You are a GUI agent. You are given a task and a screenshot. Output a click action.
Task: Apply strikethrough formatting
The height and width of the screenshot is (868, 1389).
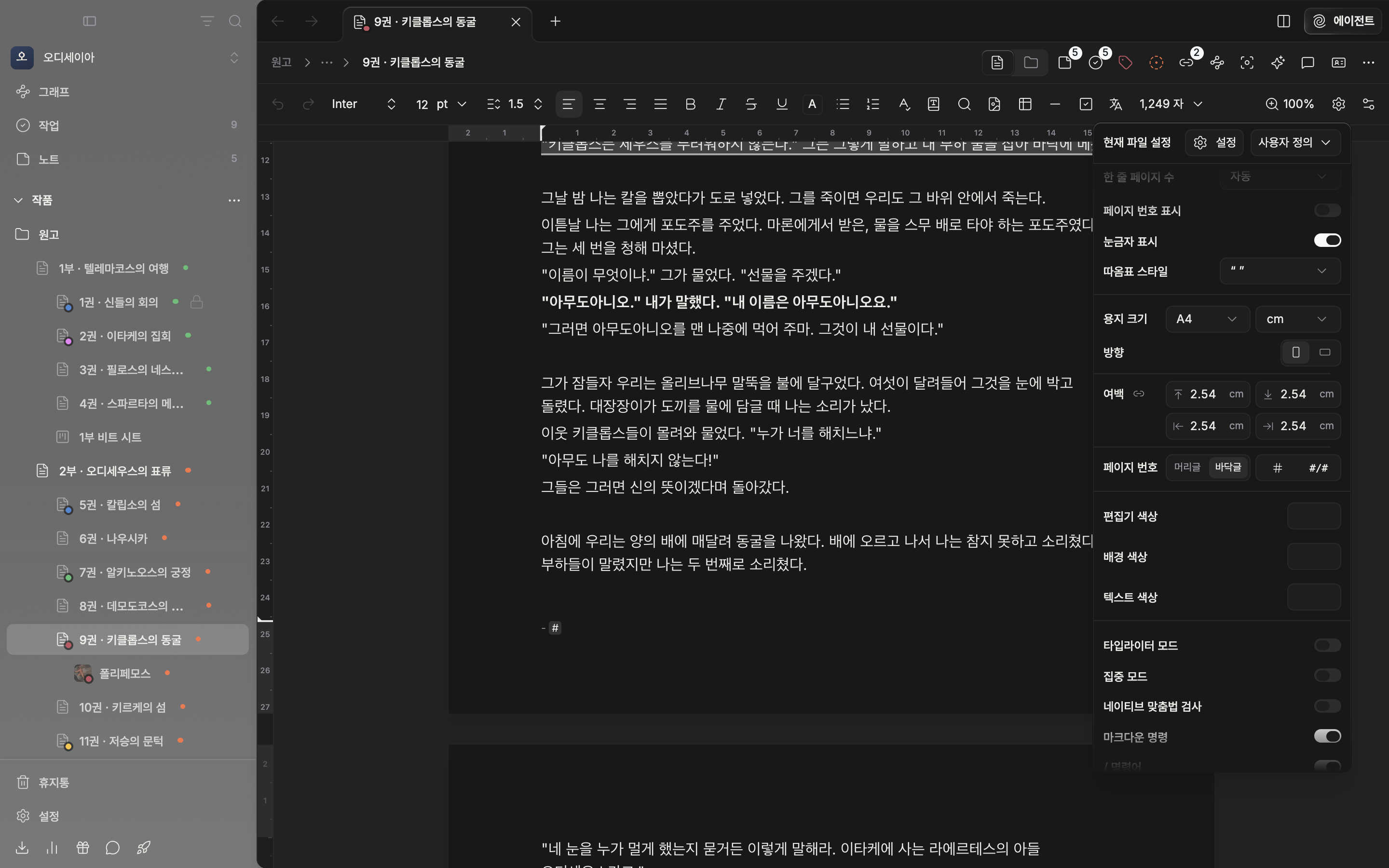pyautogui.click(x=751, y=104)
